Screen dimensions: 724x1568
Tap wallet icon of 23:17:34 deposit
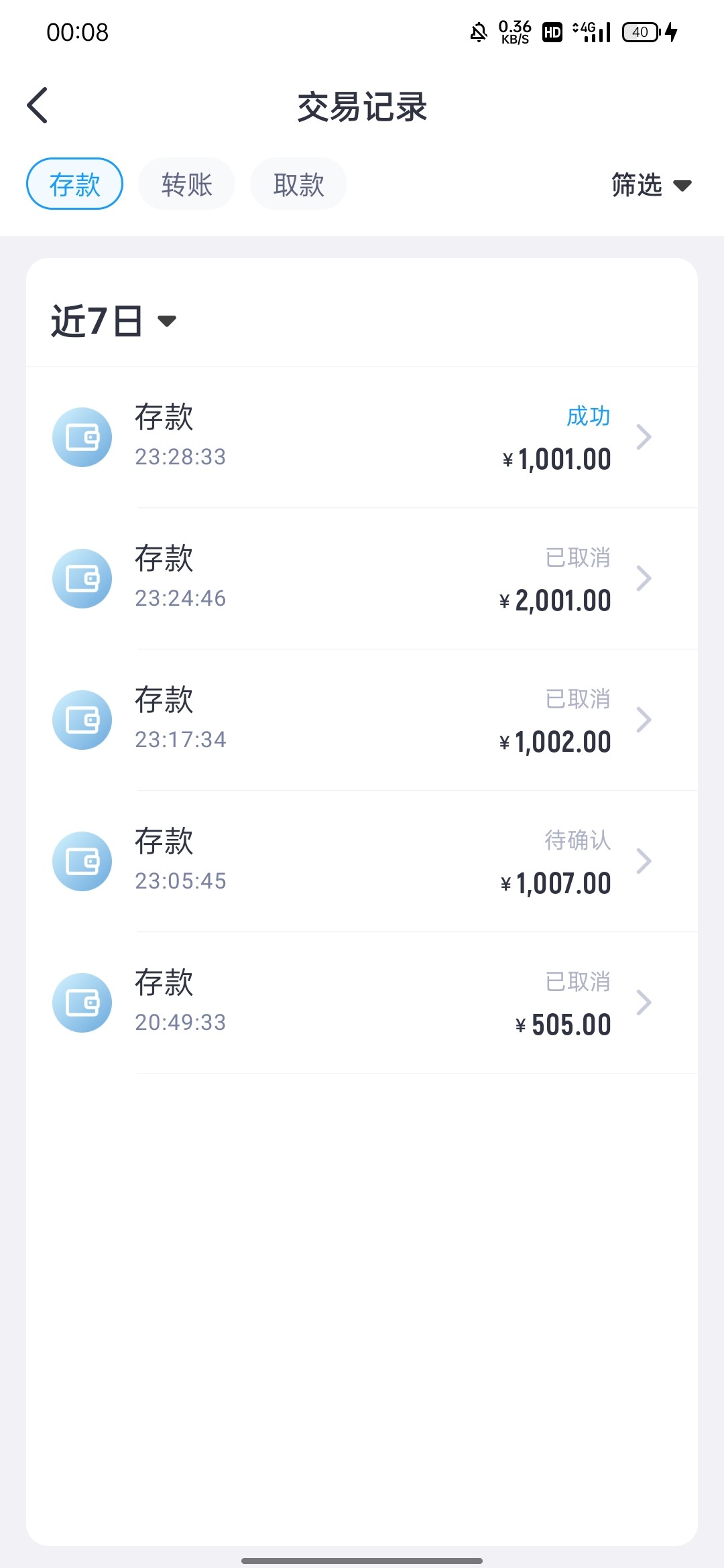click(82, 720)
